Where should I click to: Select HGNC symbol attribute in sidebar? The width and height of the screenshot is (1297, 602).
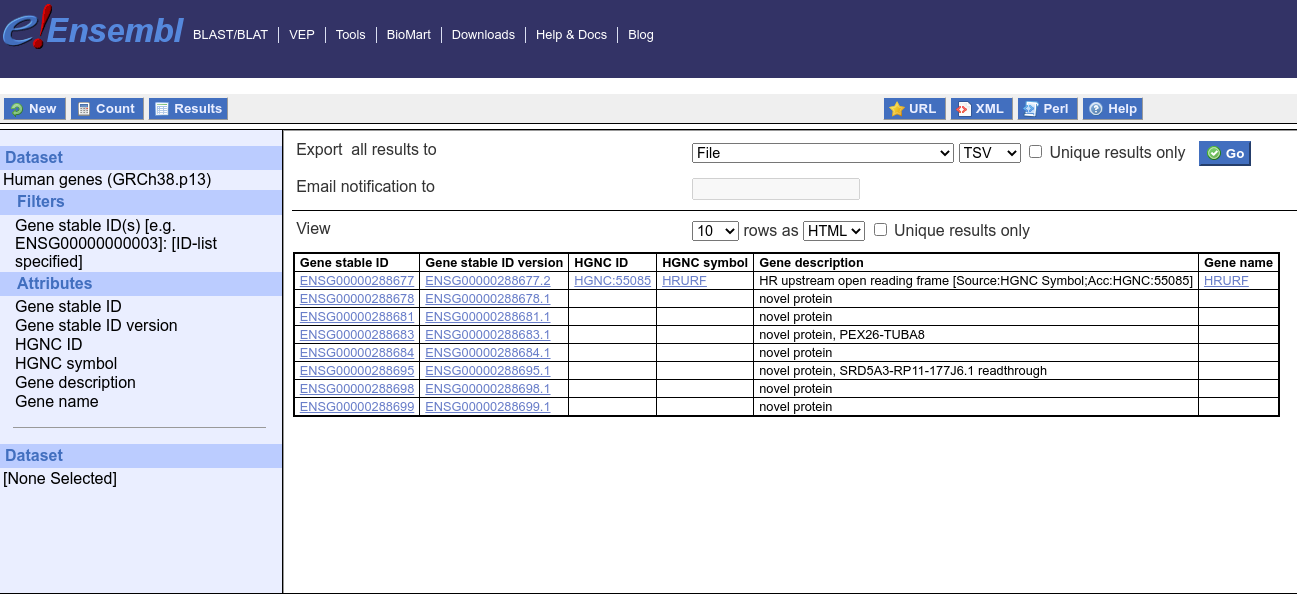pyautogui.click(x=66, y=364)
